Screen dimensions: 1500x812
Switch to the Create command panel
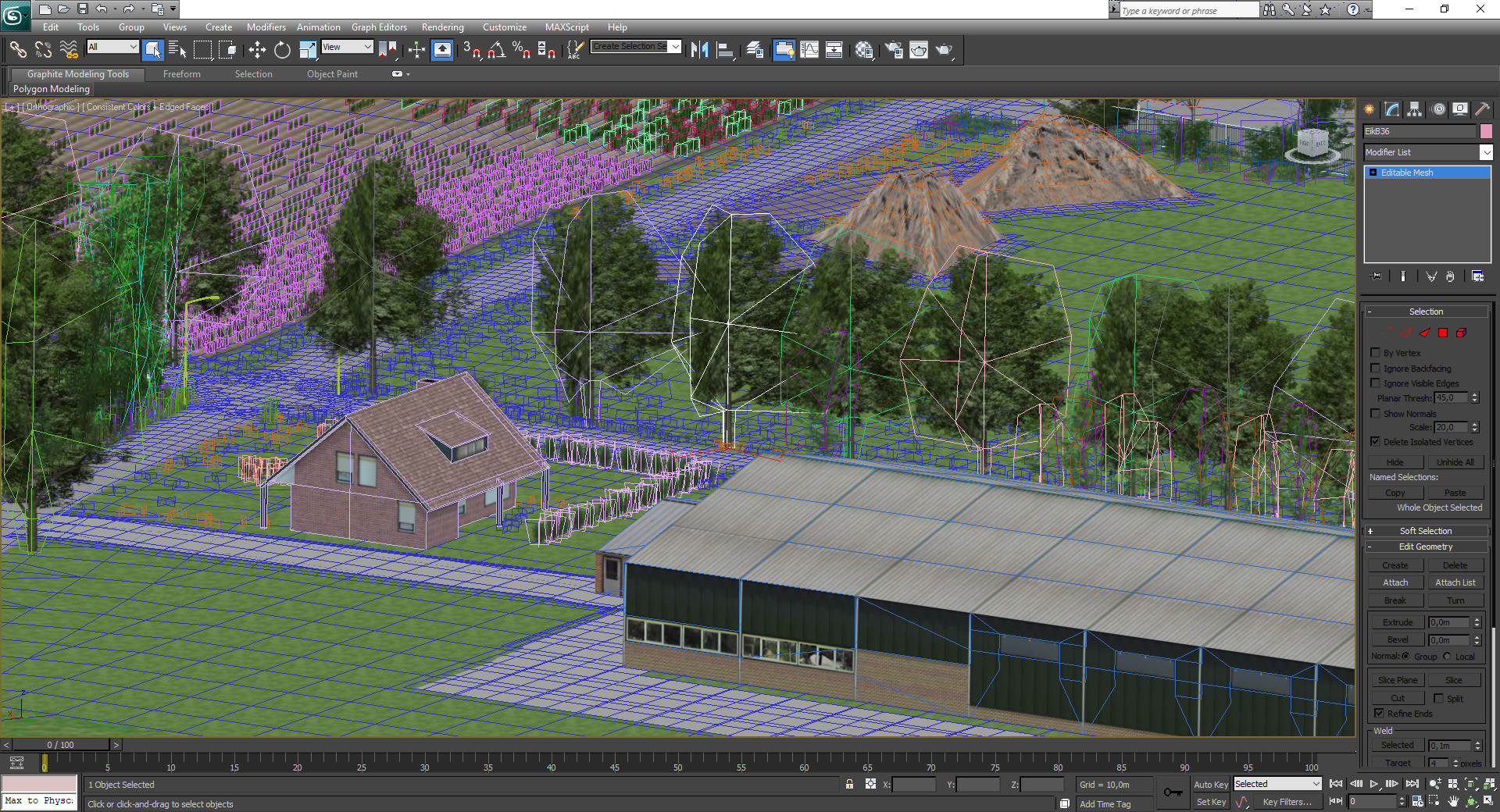pyautogui.click(x=1370, y=109)
